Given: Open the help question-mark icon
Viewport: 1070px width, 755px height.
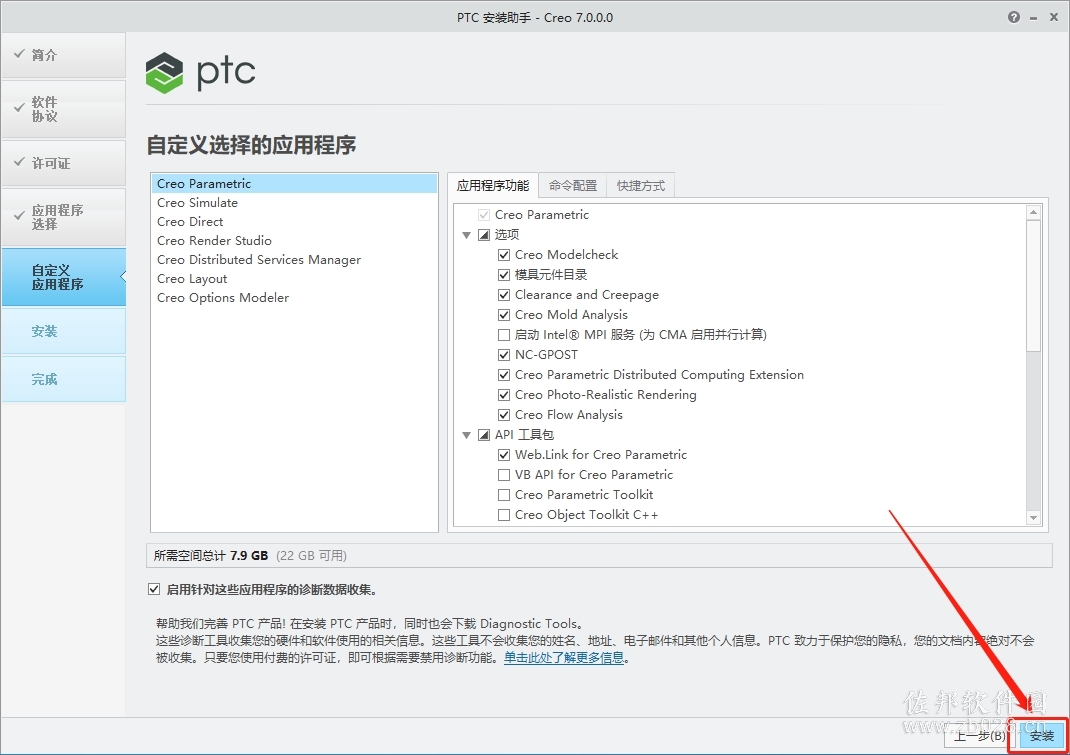Looking at the screenshot, I should point(1014,17).
